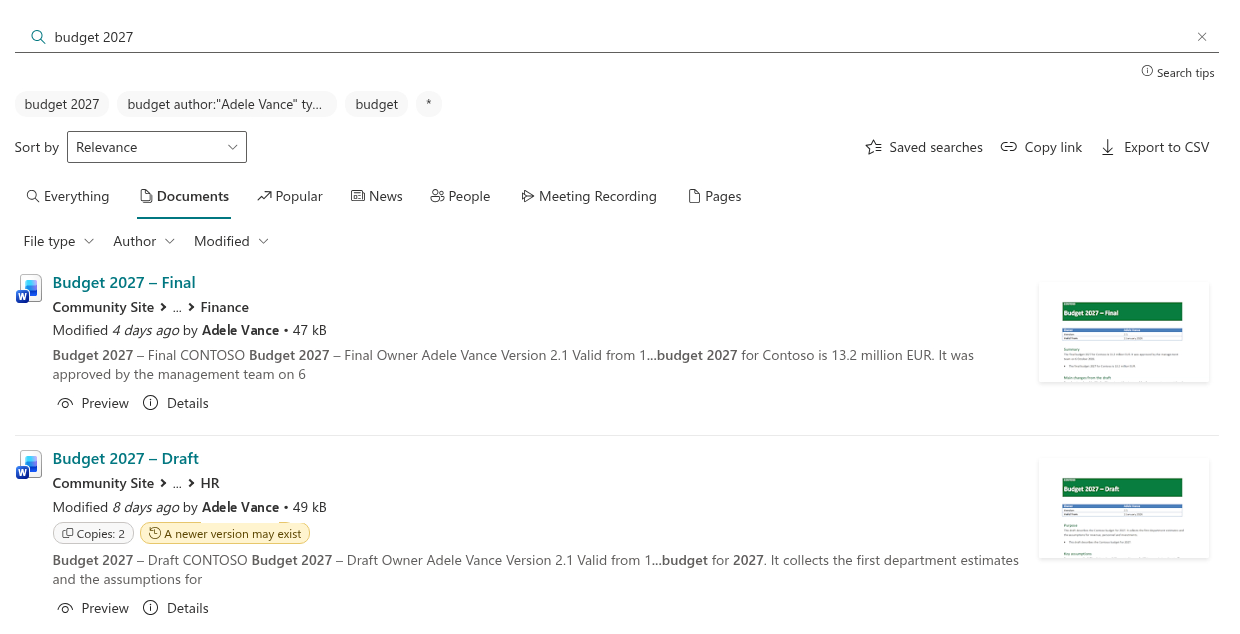
Task: Click the Budget 2027 – Draft thumbnail
Action: (x=1124, y=508)
